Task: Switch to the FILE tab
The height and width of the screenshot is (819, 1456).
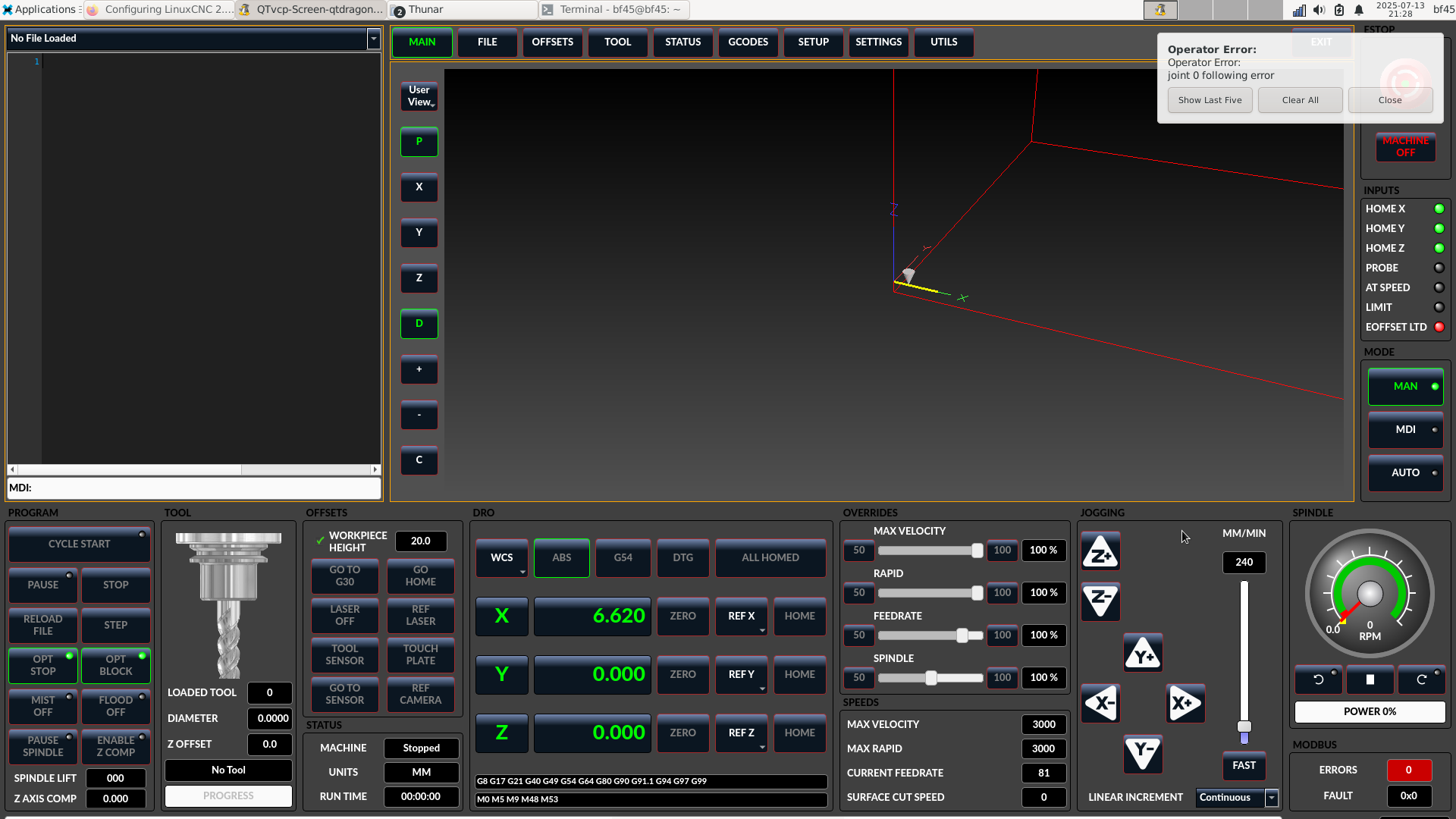Action: coord(488,42)
